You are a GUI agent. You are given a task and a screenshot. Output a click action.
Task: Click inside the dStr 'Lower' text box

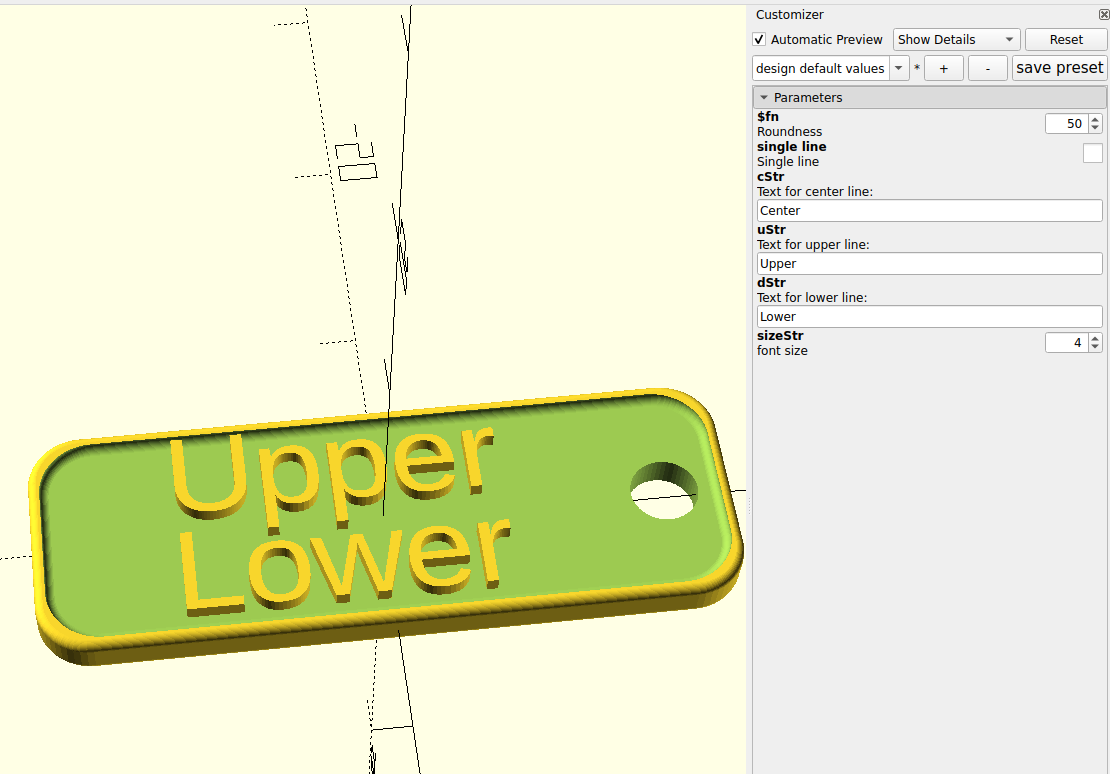pyautogui.click(x=929, y=316)
